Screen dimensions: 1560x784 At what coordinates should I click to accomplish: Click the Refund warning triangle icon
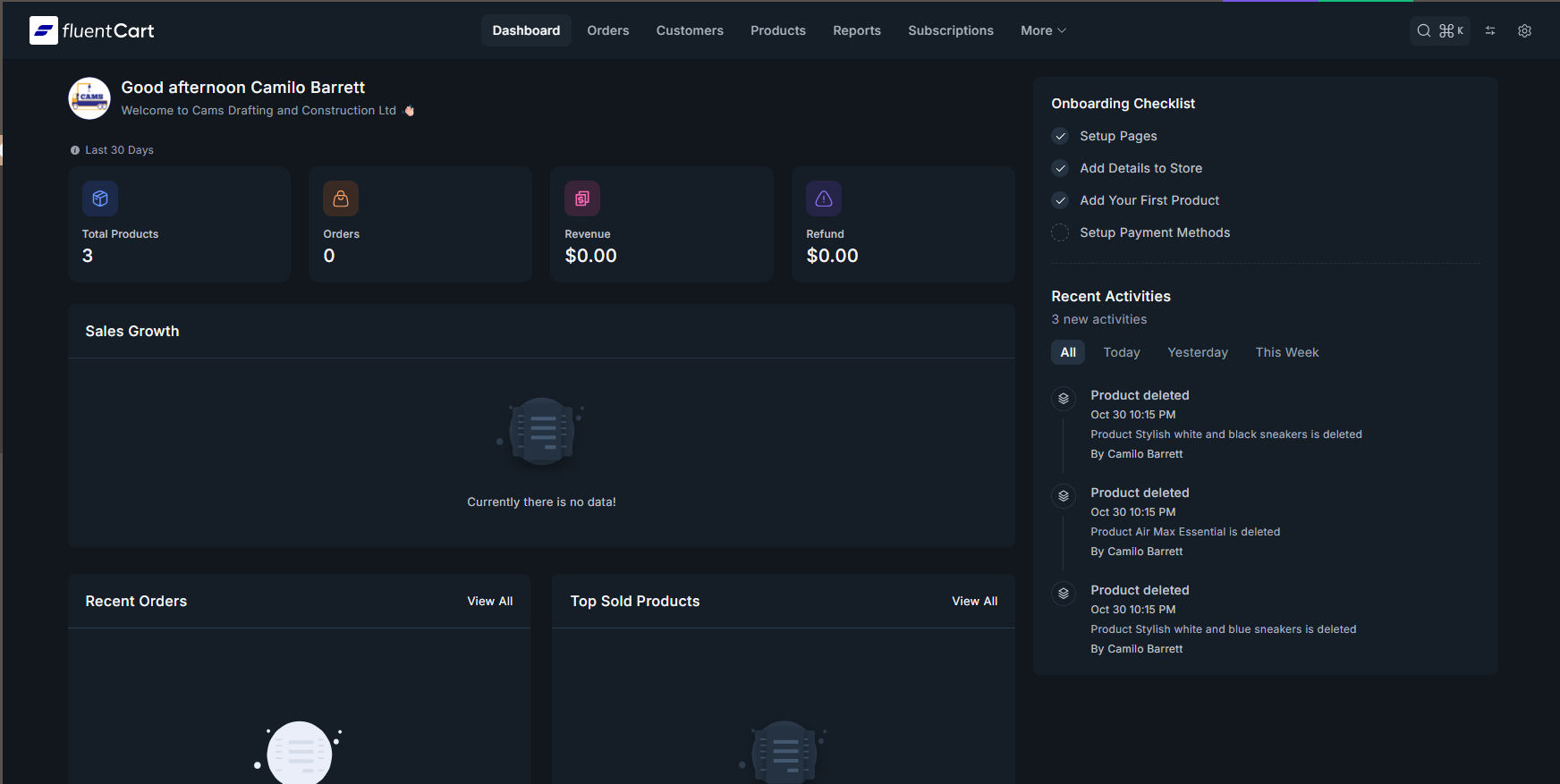click(824, 198)
